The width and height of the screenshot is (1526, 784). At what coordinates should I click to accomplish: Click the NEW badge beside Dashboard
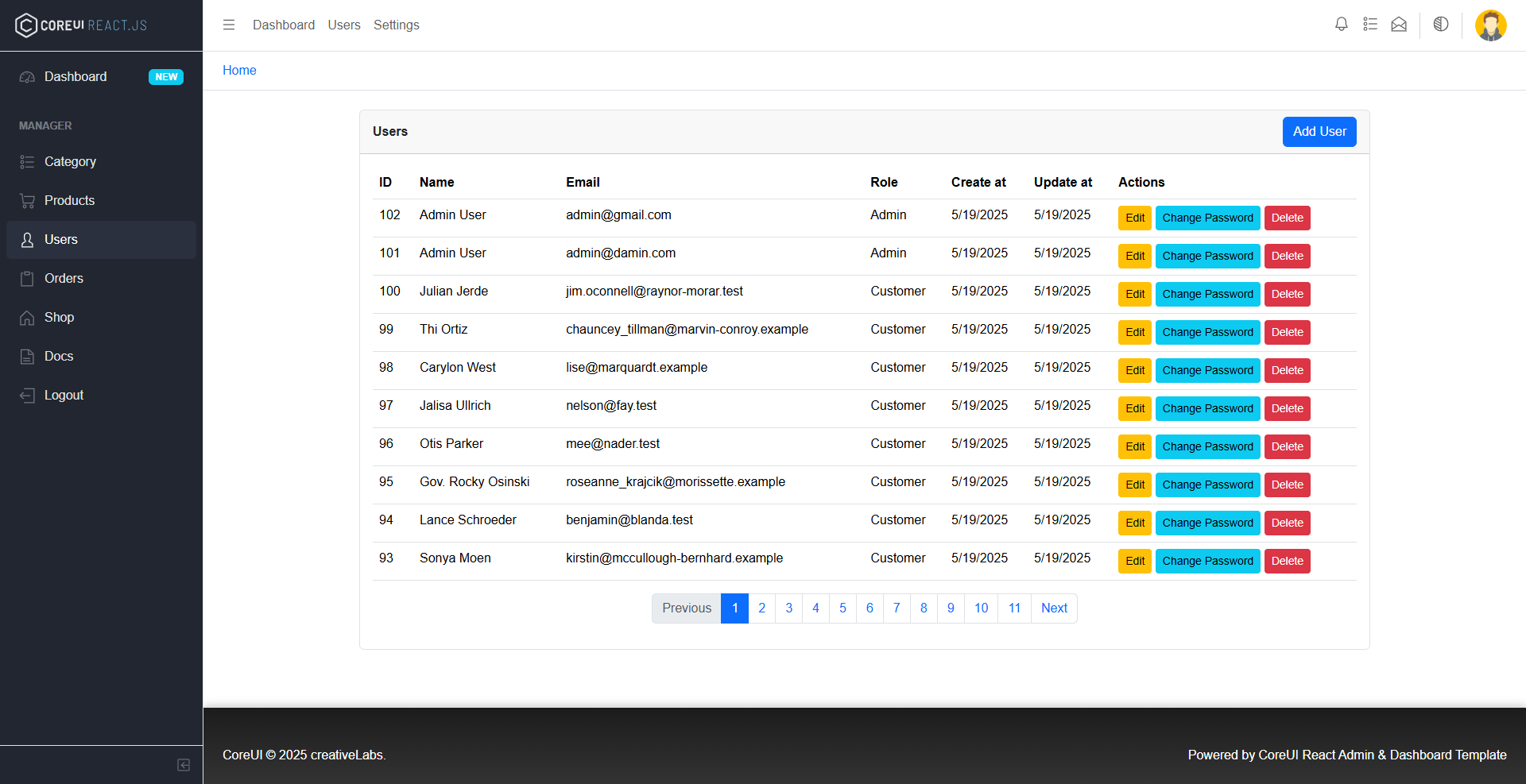point(166,77)
